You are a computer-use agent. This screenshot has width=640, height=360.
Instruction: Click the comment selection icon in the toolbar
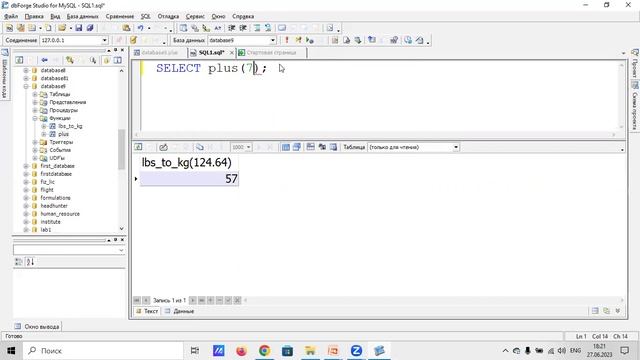[x=257, y=28]
